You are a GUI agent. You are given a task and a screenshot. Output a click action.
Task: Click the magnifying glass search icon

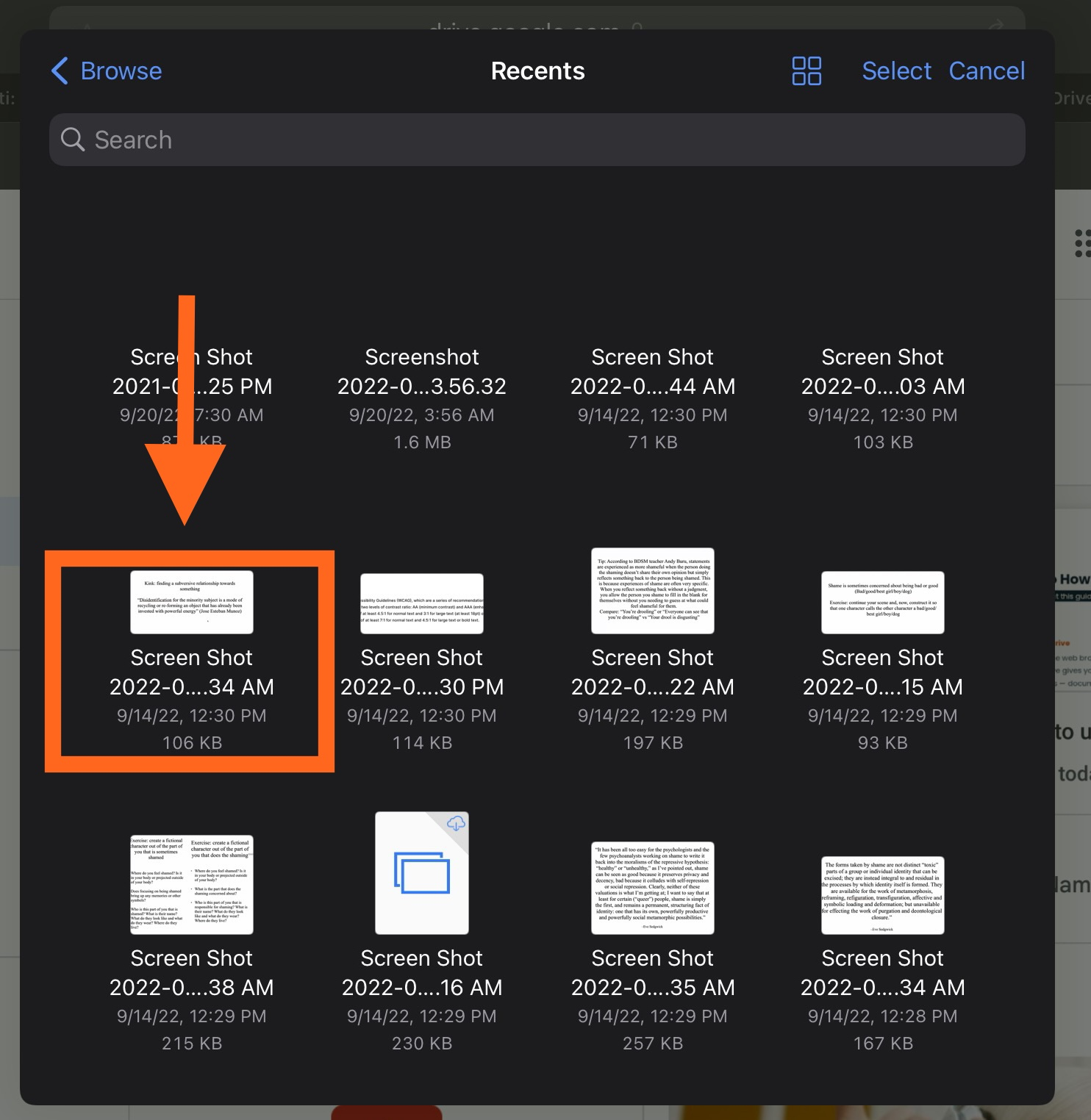[73, 139]
